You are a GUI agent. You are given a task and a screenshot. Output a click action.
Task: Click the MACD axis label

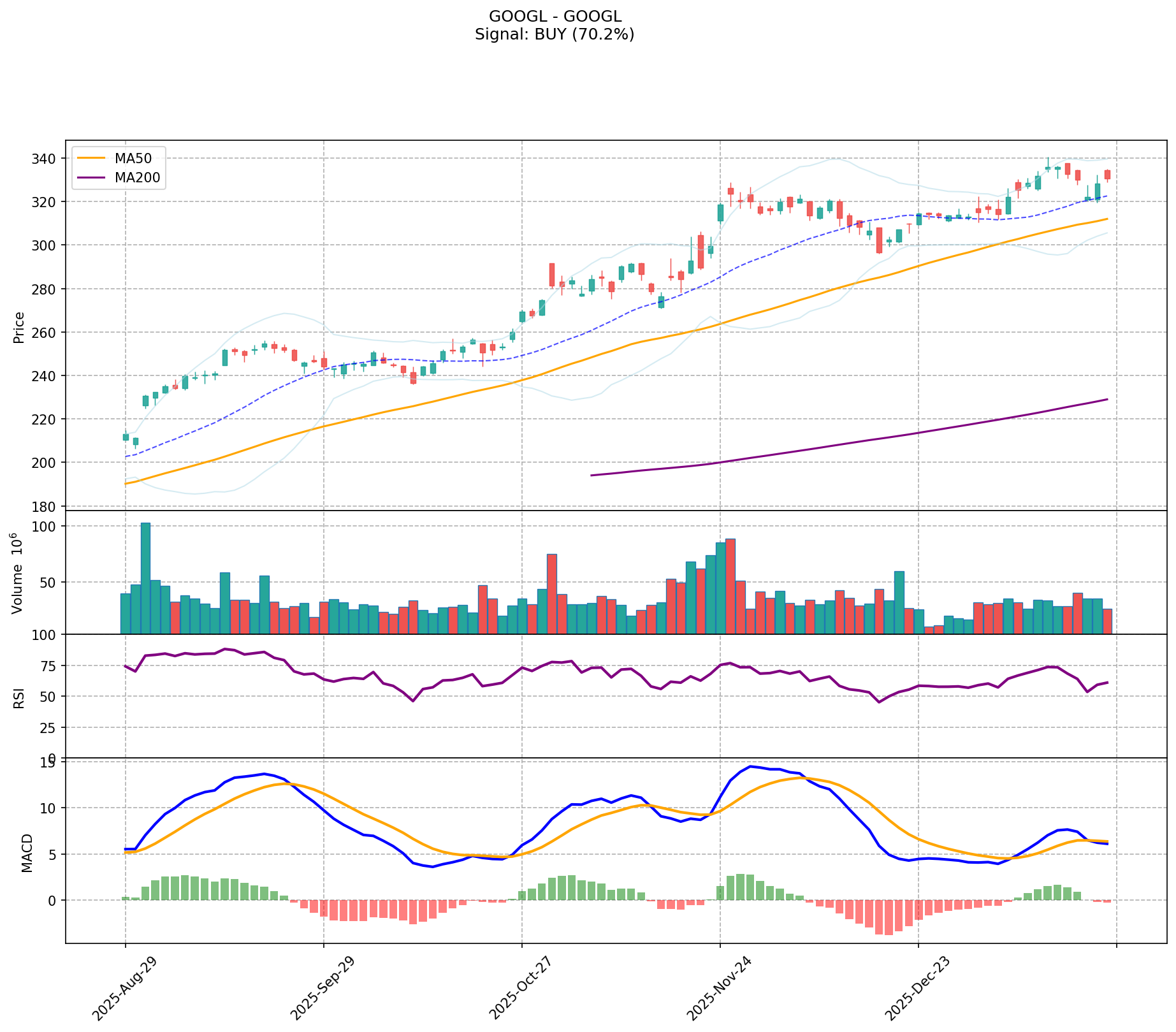[27, 852]
